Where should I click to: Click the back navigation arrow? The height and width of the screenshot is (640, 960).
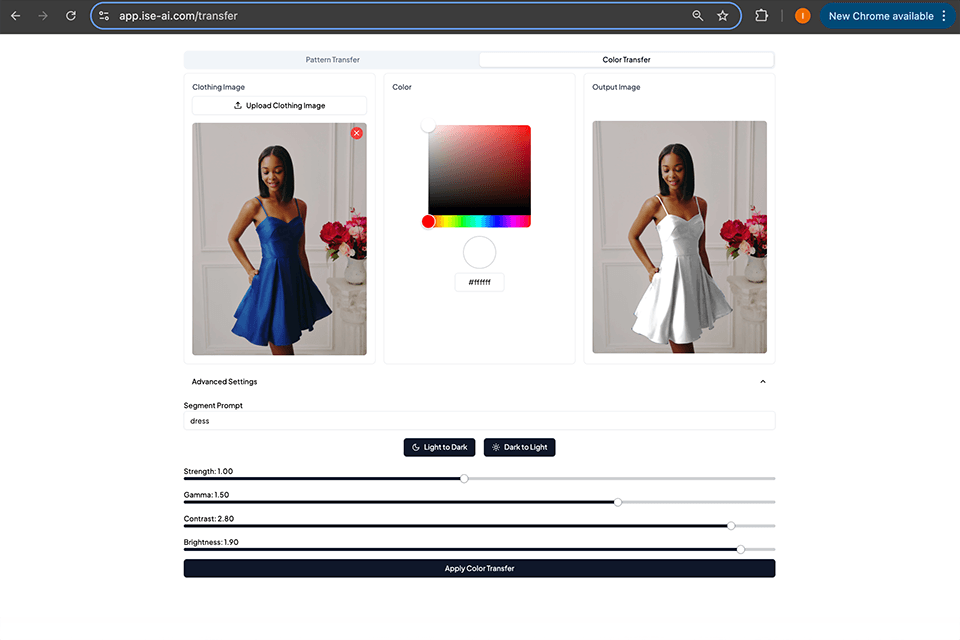[16, 15]
